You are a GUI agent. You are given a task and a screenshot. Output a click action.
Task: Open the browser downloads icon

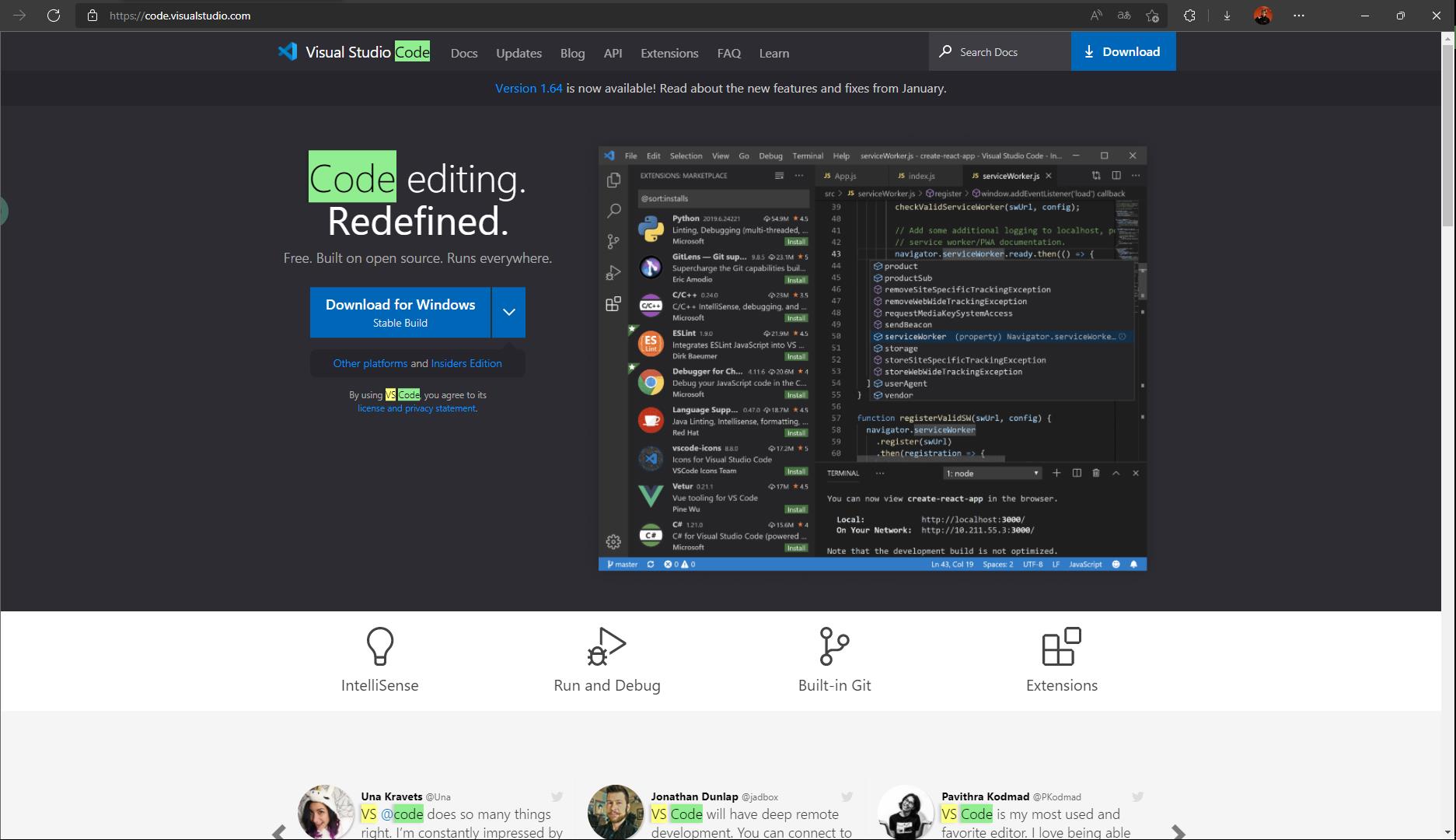tap(1227, 16)
